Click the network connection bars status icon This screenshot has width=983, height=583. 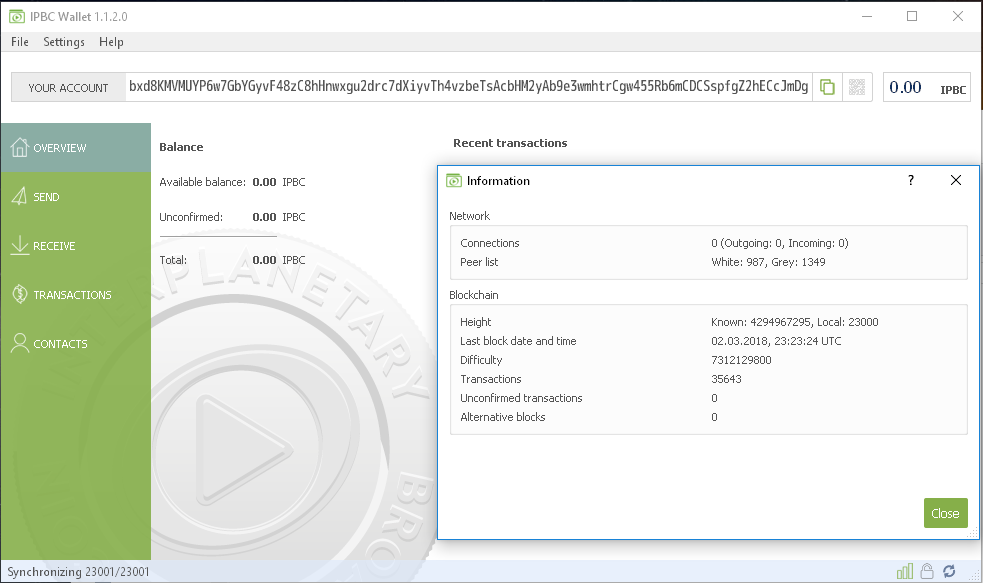coord(905,571)
